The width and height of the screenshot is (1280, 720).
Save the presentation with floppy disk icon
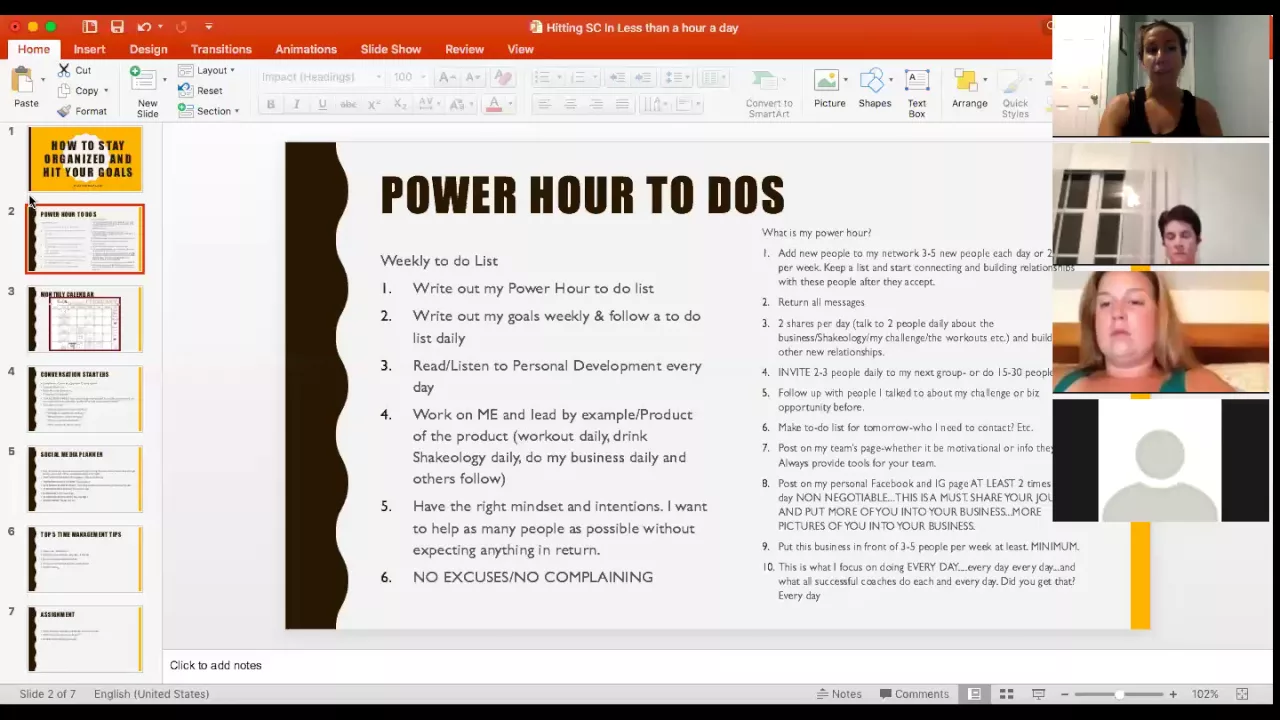[x=117, y=27]
